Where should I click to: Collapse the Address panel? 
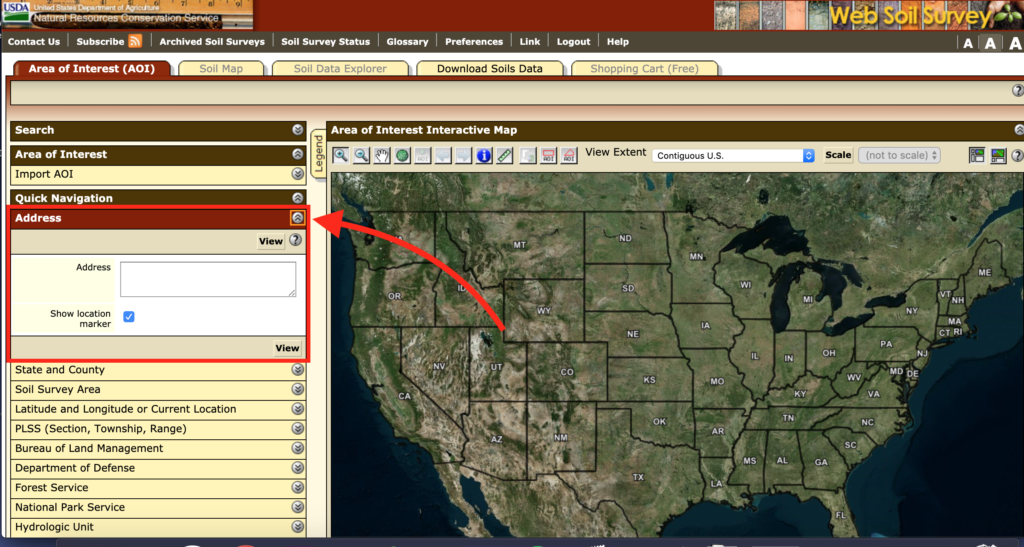tap(297, 218)
